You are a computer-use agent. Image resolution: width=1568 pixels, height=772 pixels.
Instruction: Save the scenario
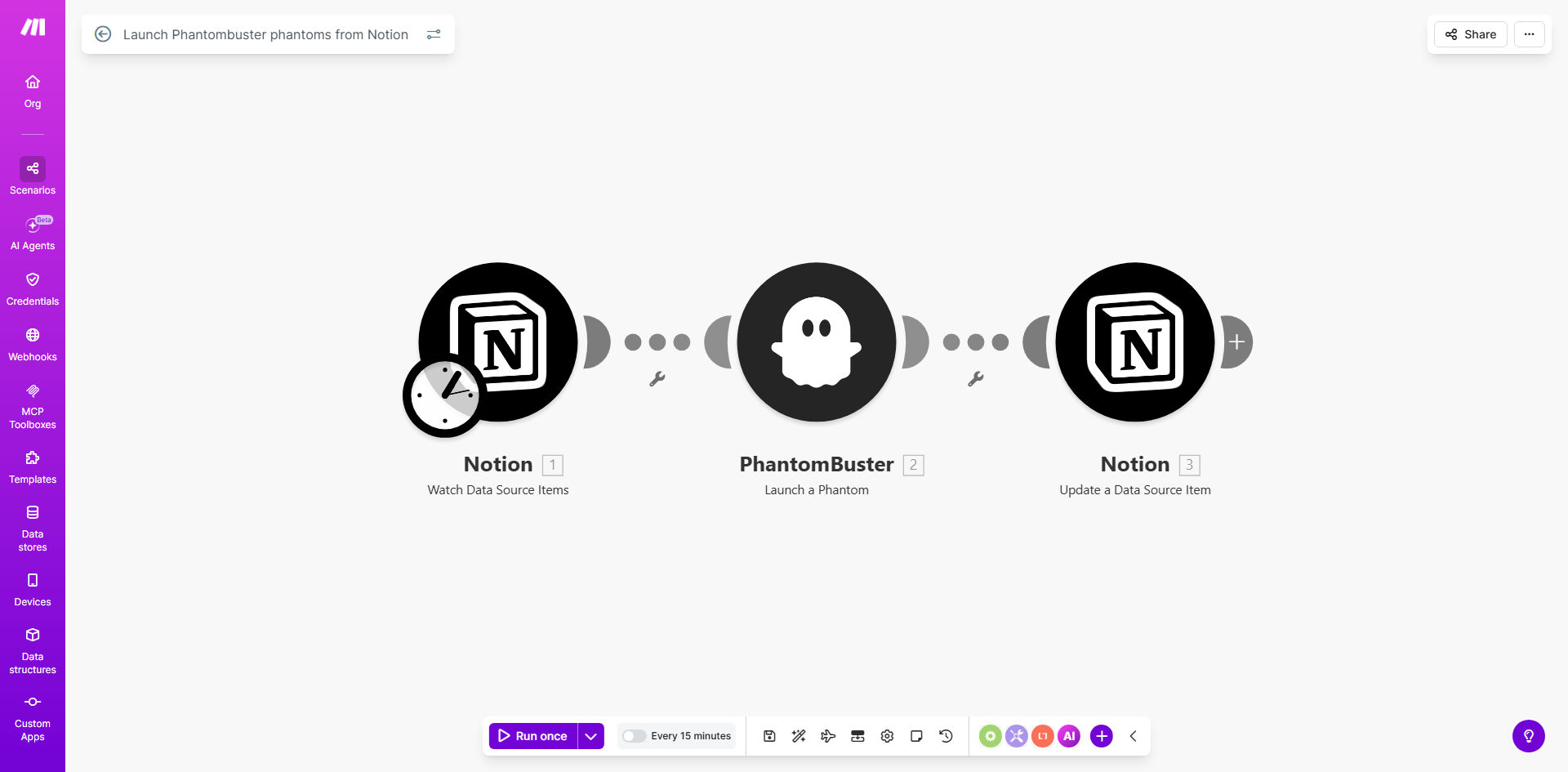769,736
